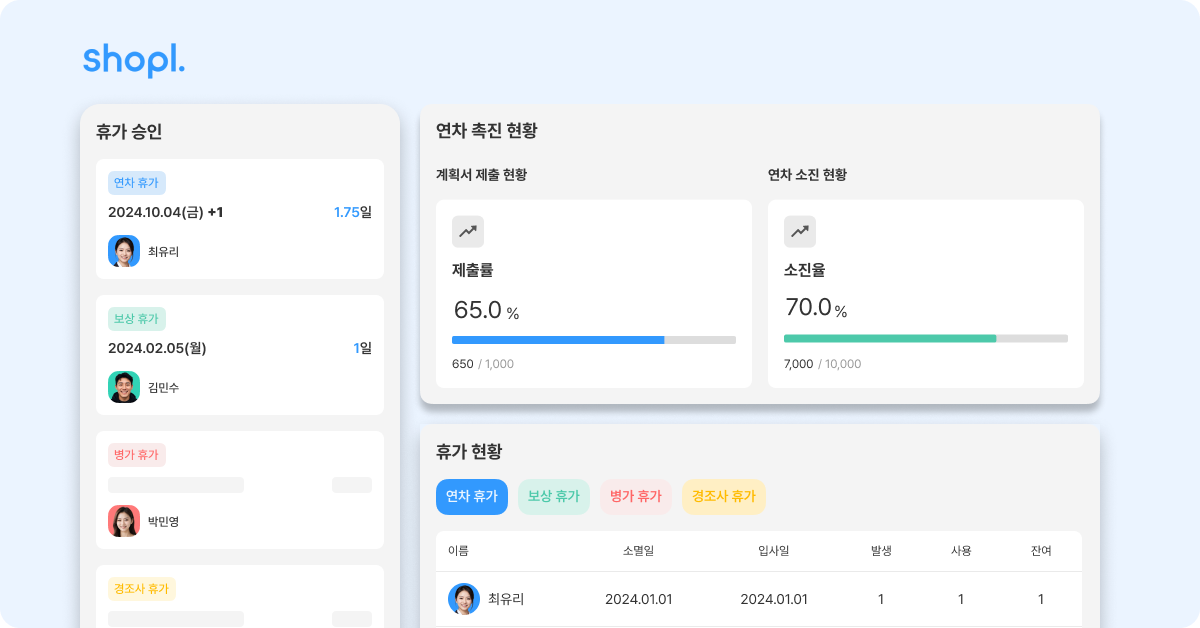The image size is (1200, 628).
Task: Click the 발생 column header
Action: tap(881, 551)
